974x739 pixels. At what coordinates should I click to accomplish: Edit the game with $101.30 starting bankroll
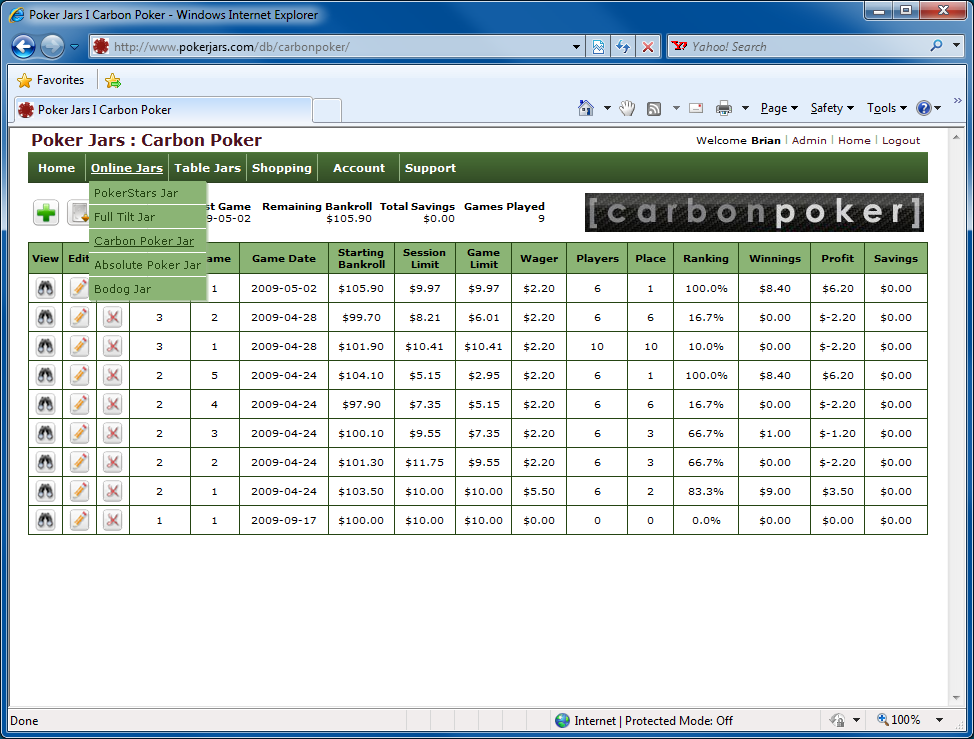pyautogui.click(x=79, y=462)
